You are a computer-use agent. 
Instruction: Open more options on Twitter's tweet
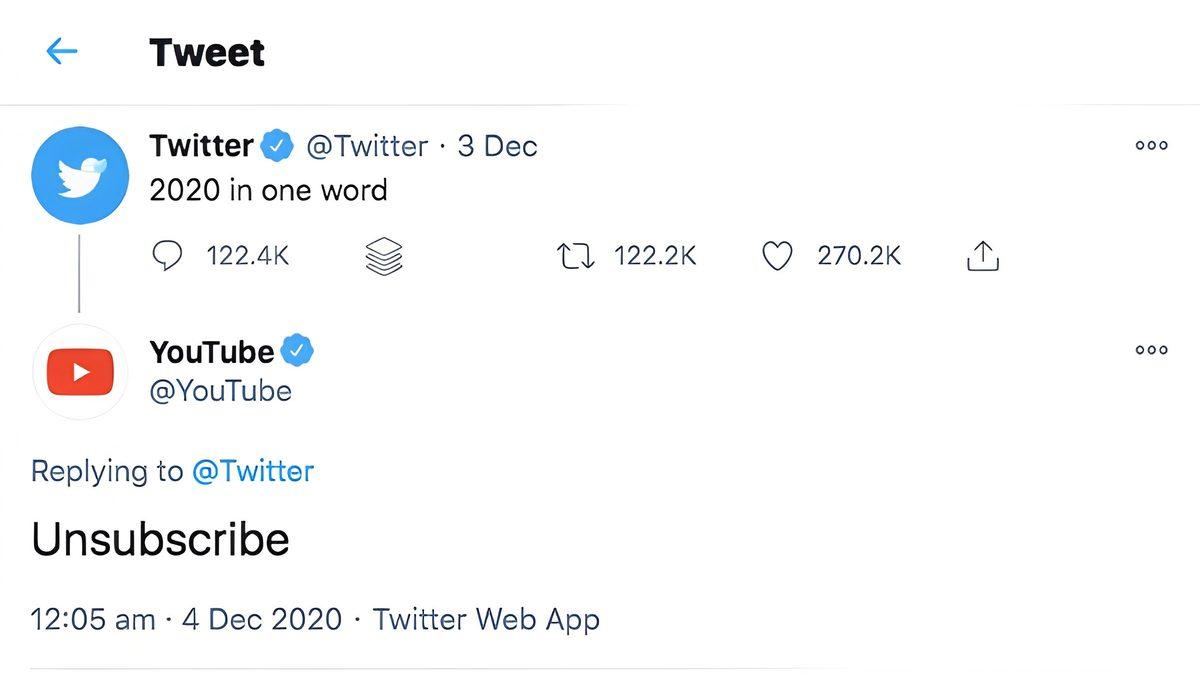pos(1151,146)
